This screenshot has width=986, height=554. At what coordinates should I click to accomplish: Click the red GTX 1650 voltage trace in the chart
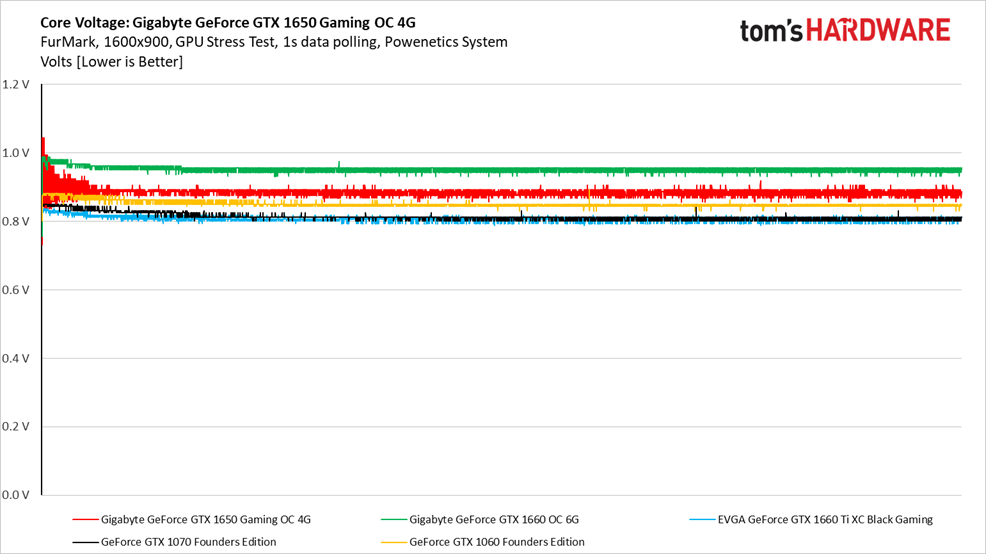click(503, 193)
